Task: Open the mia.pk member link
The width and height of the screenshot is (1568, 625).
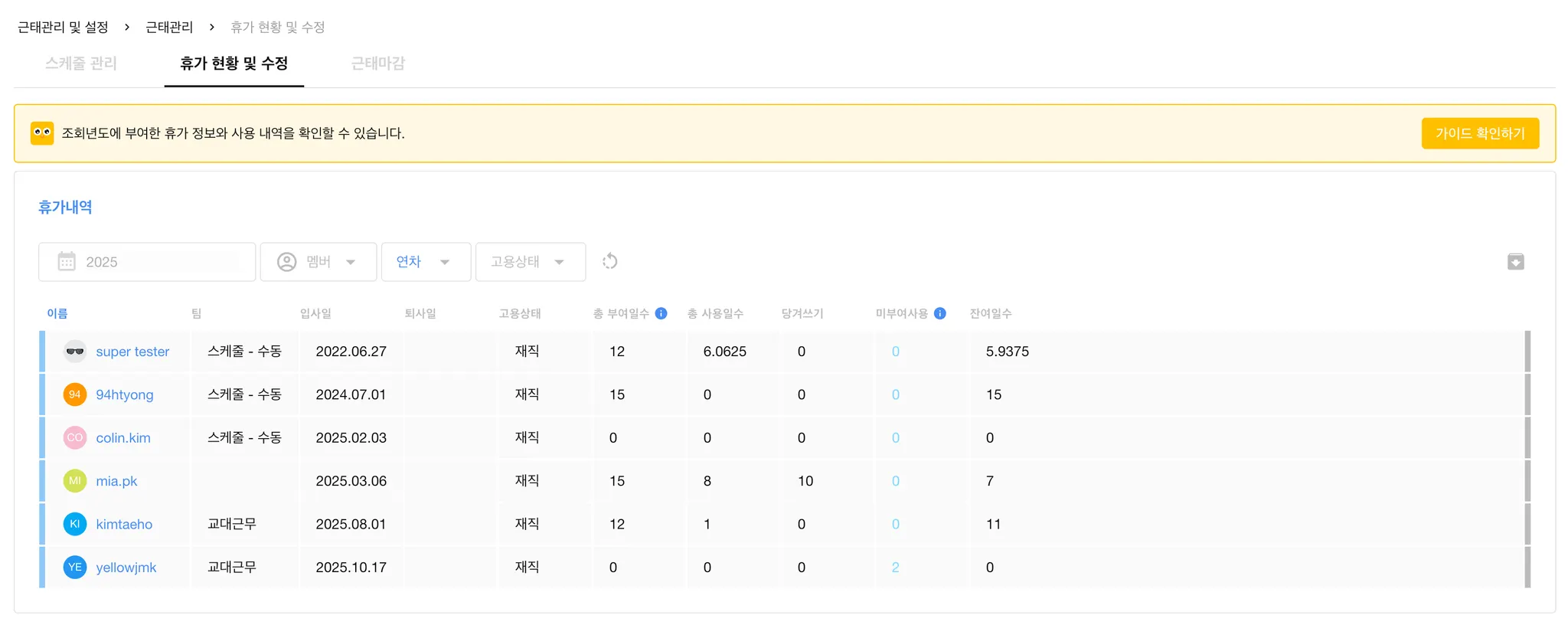Action: pos(116,481)
